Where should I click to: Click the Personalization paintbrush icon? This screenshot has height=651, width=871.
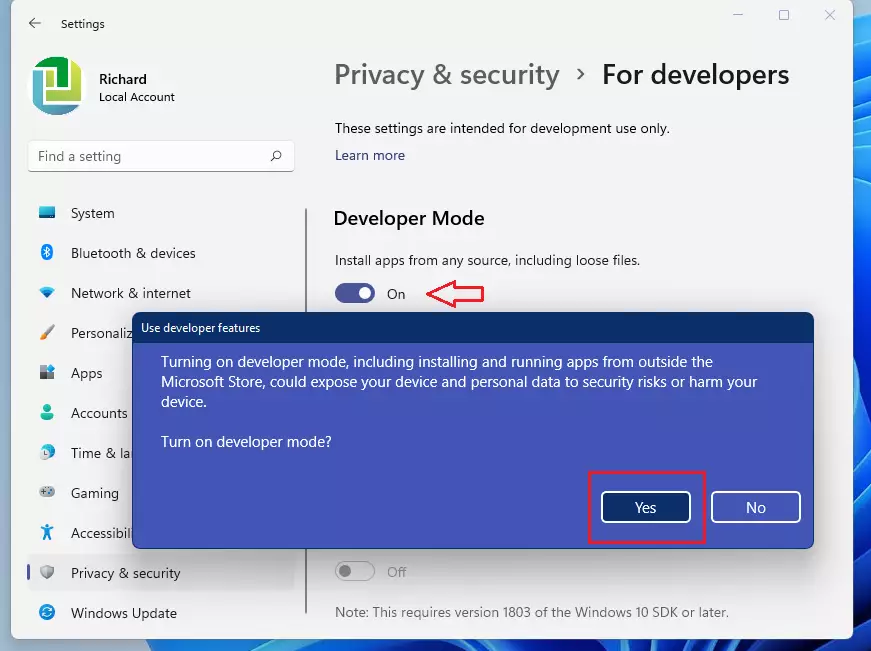(x=47, y=333)
